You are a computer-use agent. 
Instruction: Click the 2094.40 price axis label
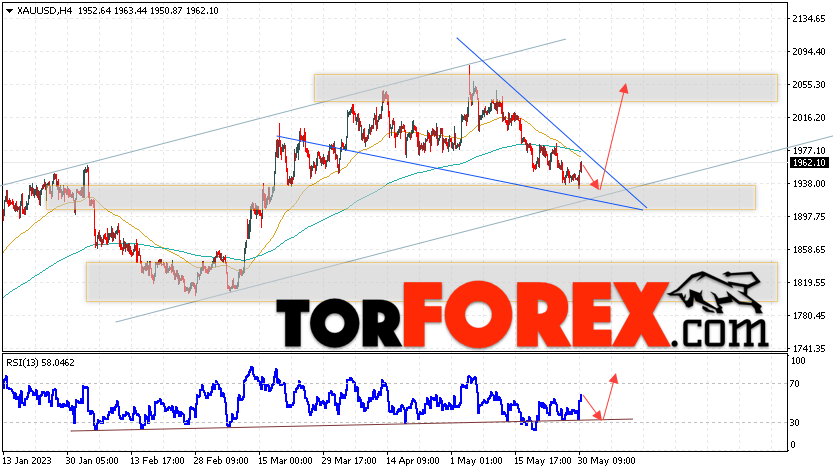[x=809, y=52]
